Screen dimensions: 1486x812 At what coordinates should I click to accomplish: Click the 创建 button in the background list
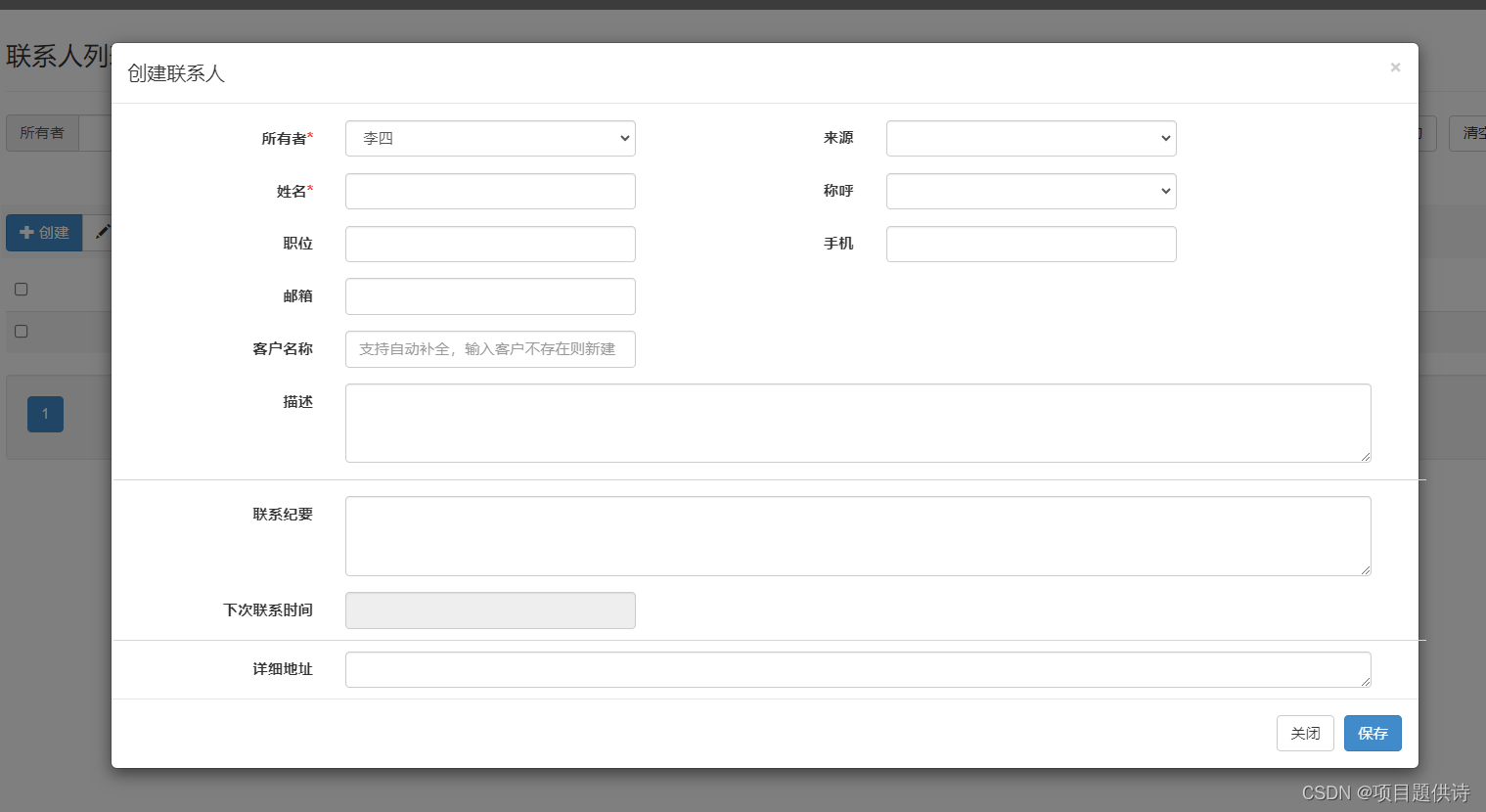coord(44,233)
